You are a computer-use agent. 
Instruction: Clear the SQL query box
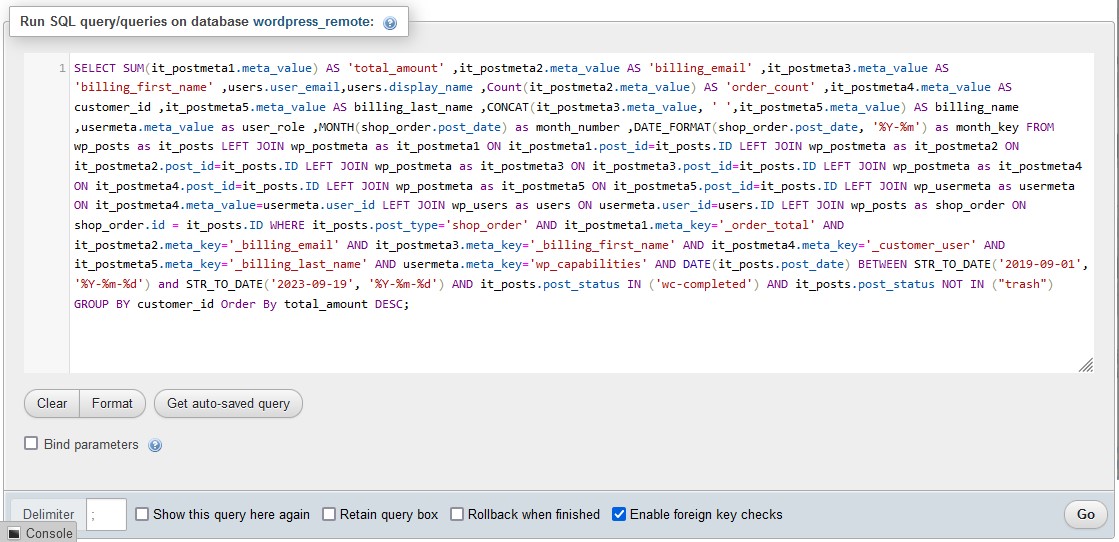pyautogui.click(x=52, y=403)
